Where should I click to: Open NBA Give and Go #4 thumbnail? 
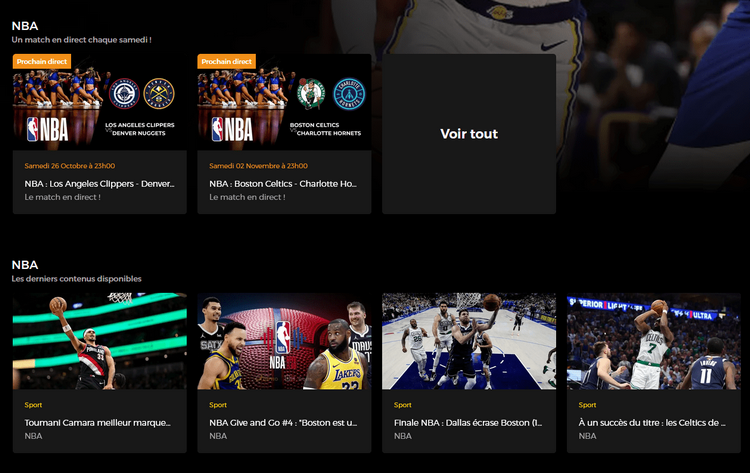point(284,341)
